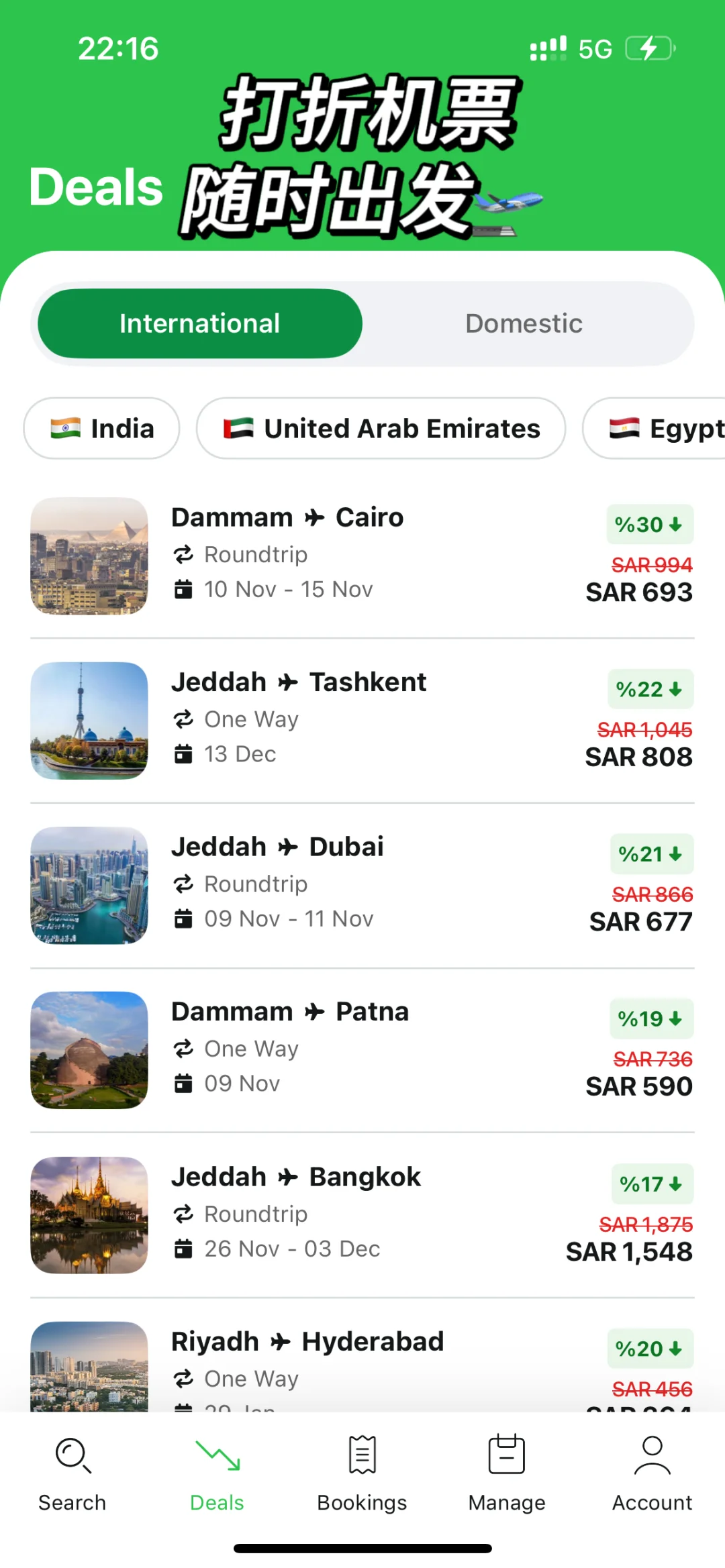Tap the Bangkok temple thumbnail
The width and height of the screenshot is (725, 1568).
click(89, 1214)
